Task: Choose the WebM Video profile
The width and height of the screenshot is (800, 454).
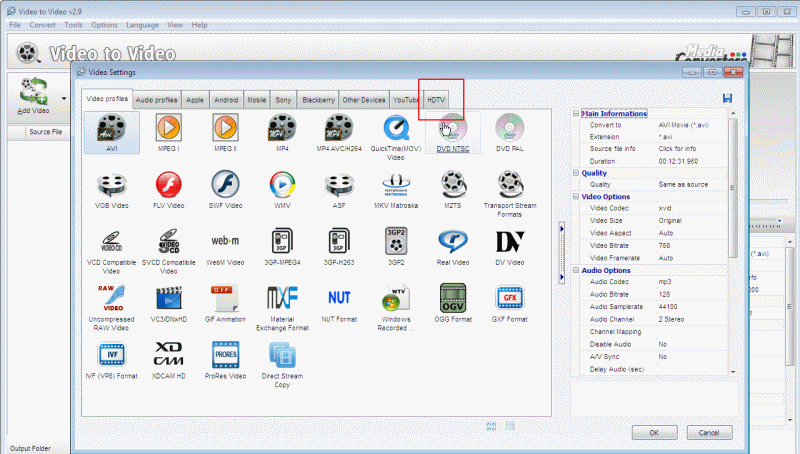Action: click(226, 241)
